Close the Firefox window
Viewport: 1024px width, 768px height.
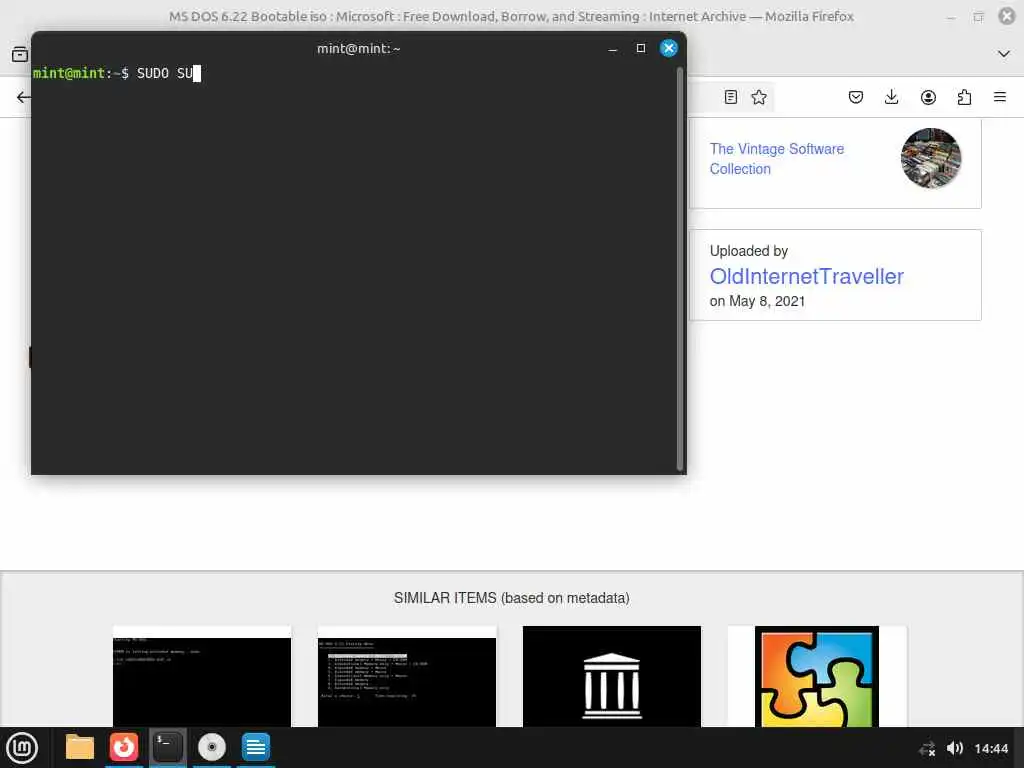point(1007,16)
